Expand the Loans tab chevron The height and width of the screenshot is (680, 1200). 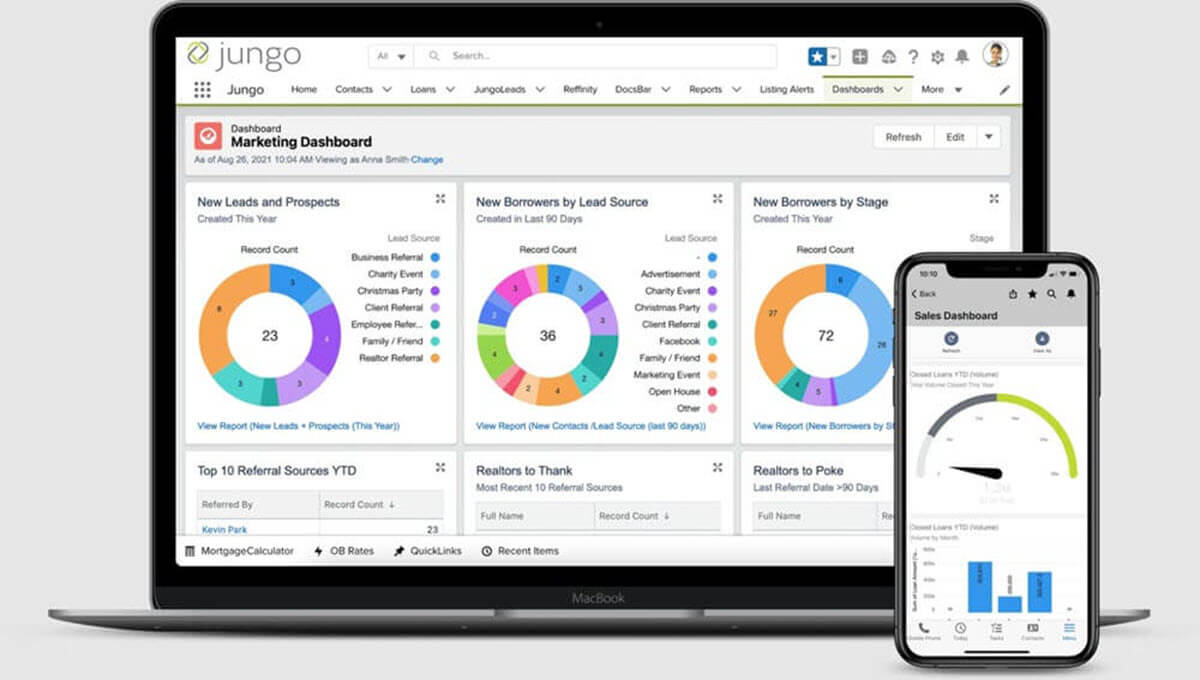pyautogui.click(x=450, y=89)
